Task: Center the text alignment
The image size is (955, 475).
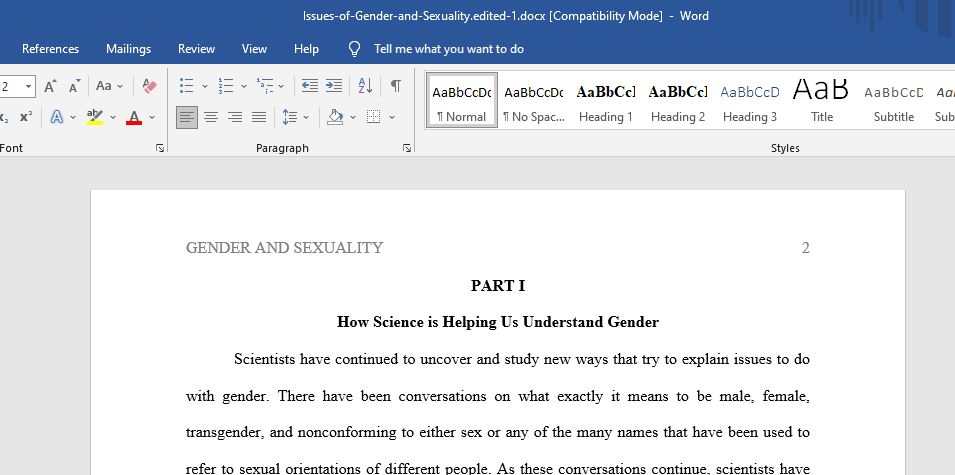Action: pos(211,117)
